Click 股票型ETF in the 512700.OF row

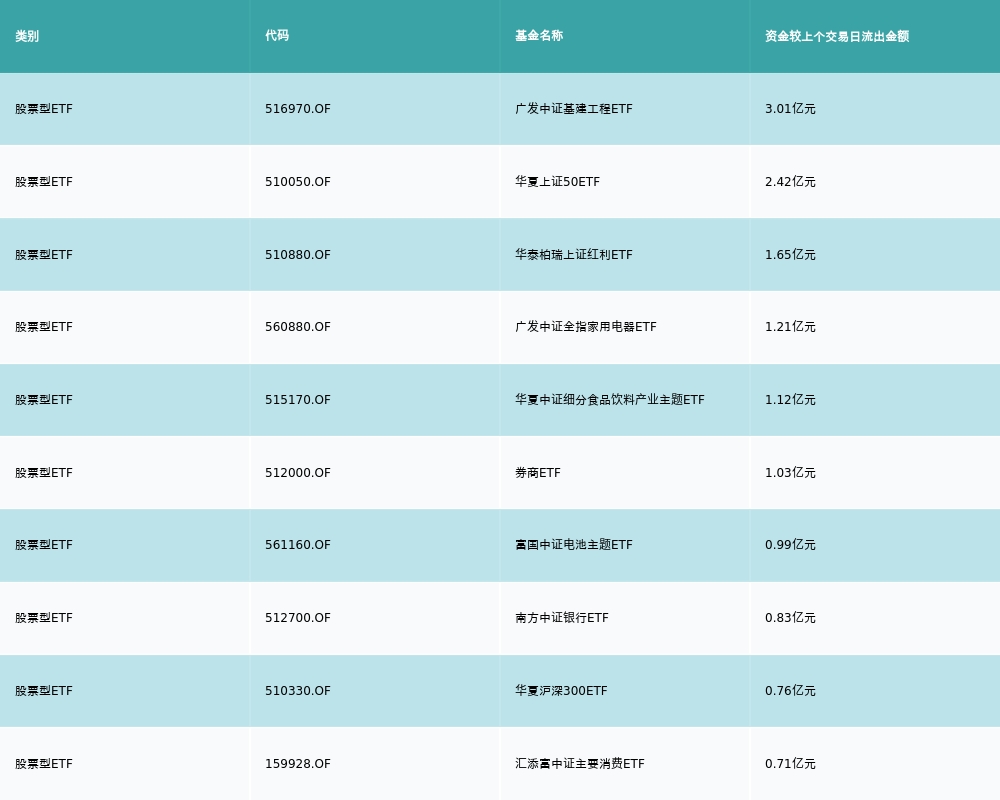(x=44, y=618)
